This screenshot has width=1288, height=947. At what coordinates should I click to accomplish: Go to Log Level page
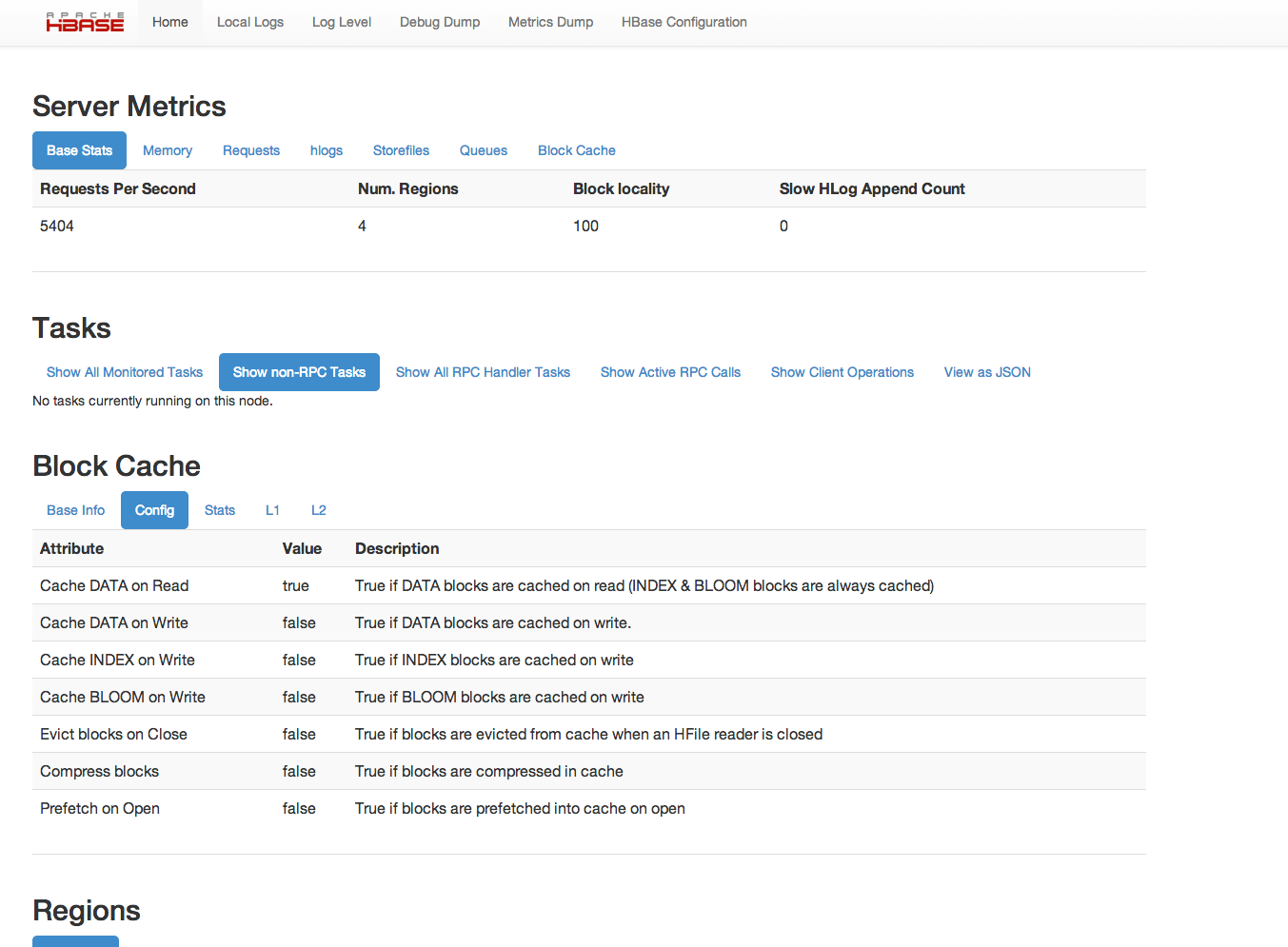[341, 22]
